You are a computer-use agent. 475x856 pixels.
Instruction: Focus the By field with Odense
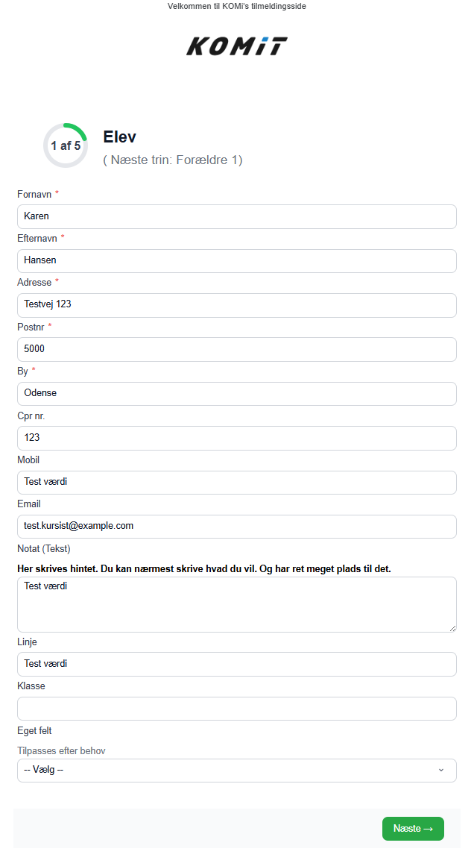(237, 393)
